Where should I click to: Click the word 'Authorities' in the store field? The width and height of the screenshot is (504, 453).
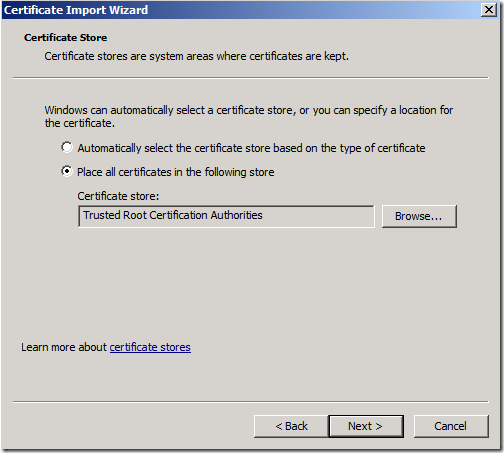click(236, 215)
